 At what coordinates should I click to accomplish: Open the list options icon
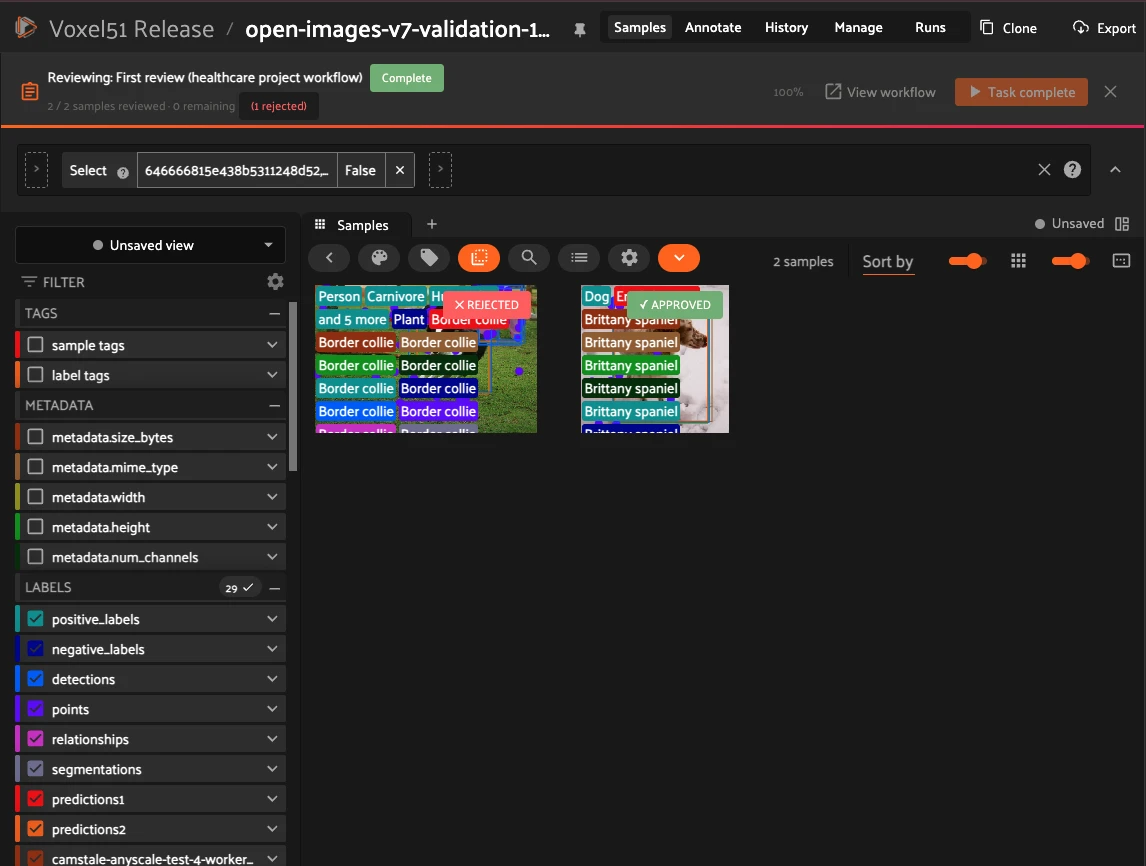pos(579,258)
